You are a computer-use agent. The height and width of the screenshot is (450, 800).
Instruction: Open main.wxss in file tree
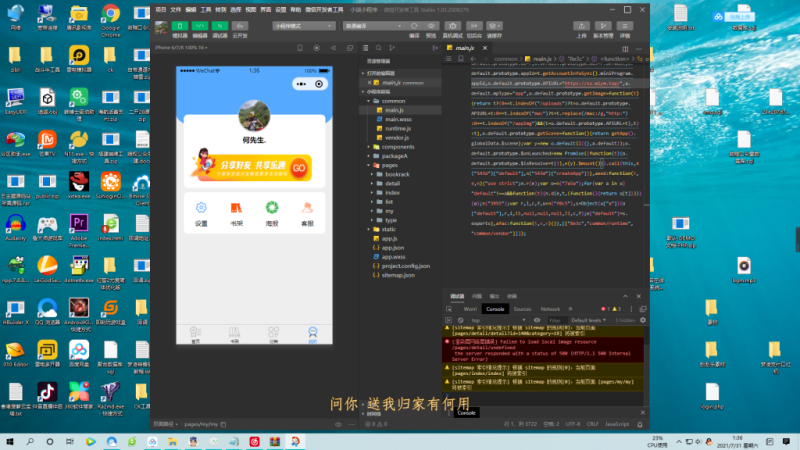(x=398, y=119)
